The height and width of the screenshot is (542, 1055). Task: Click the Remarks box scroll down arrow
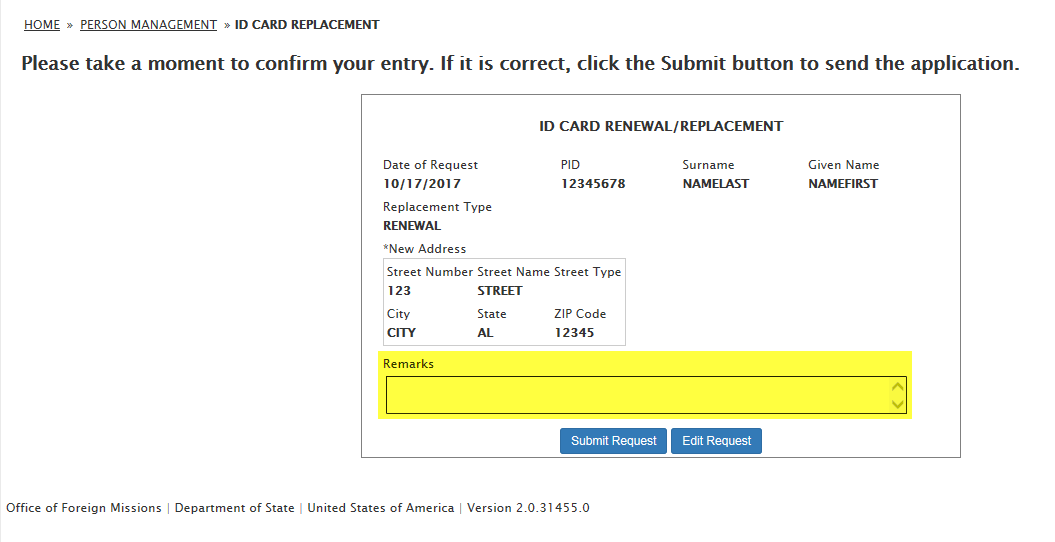pyautogui.click(x=898, y=404)
